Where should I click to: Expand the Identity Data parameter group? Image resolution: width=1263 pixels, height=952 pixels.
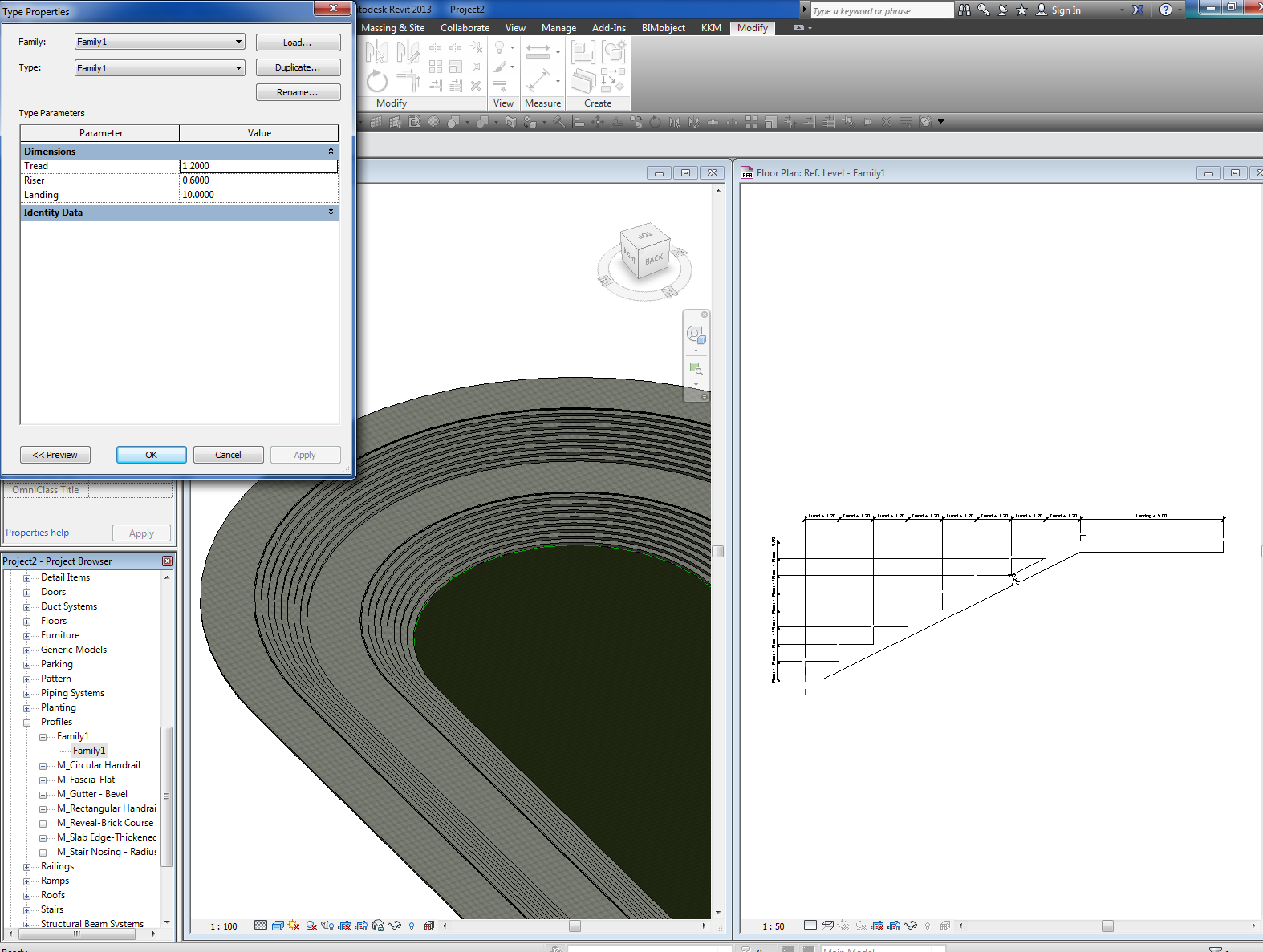pyautogui.click(x=331, y=213)
